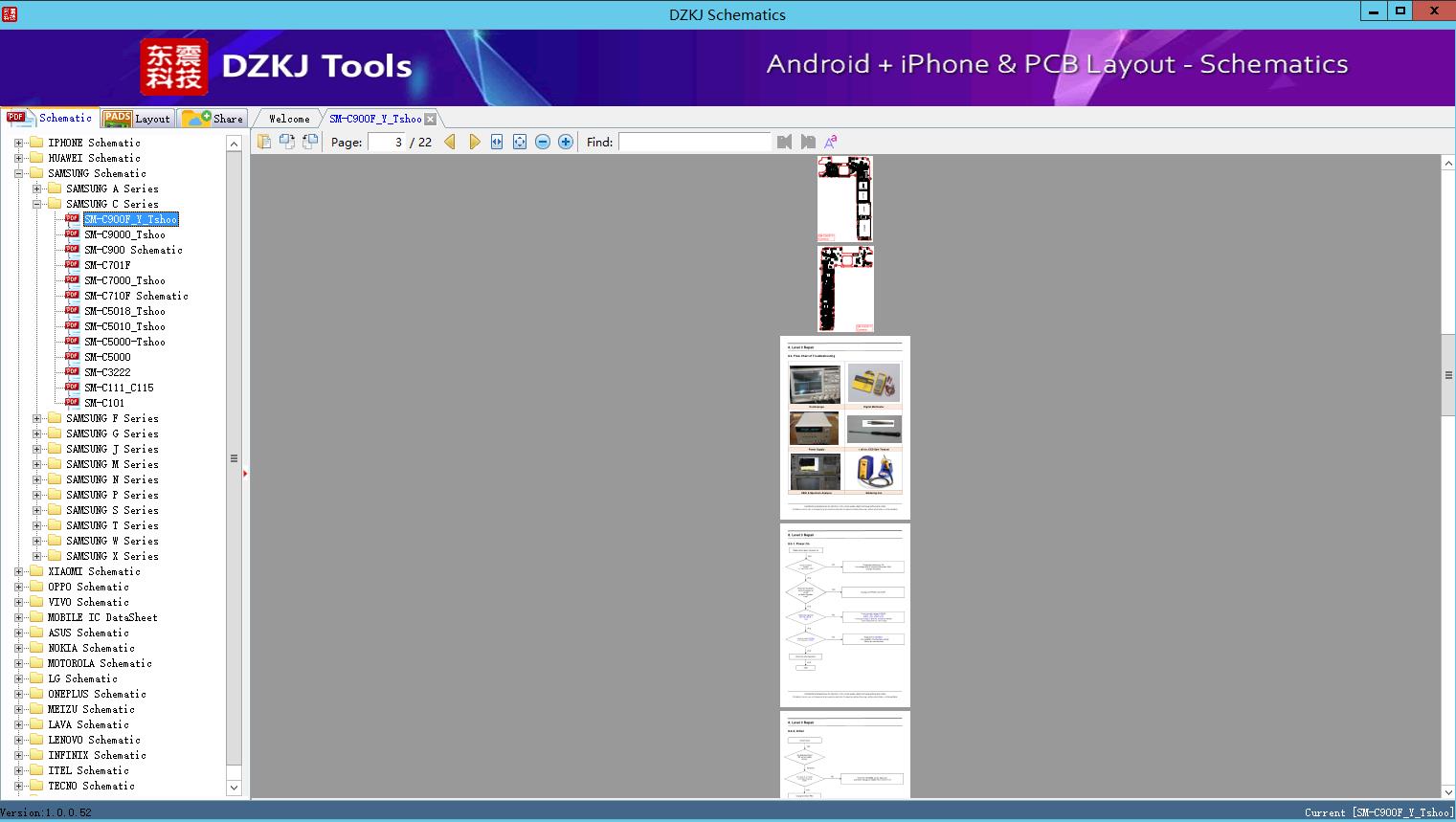Click the document scrollbar down arrow

point(1448,791)
